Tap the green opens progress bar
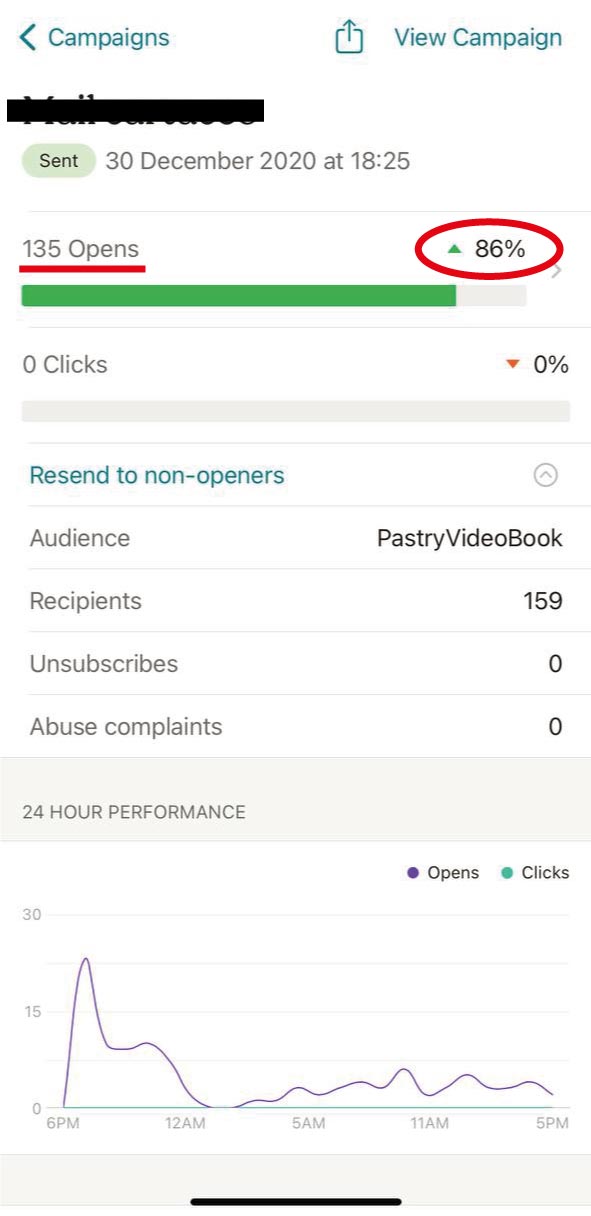The width and height of the screenshot is (591, 1216). (239, 295)
